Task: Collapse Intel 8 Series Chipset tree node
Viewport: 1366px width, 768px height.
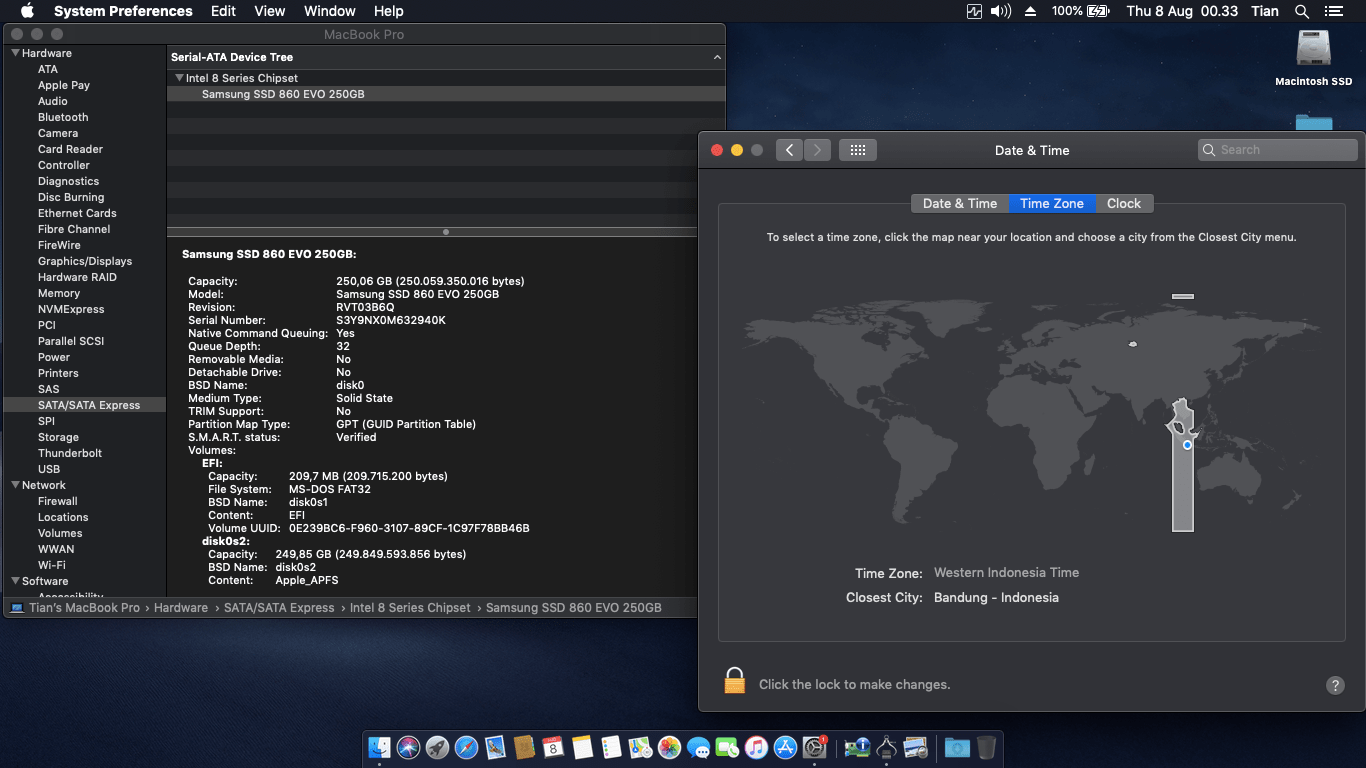Action: pyautogui.click(x=179, y=78)
